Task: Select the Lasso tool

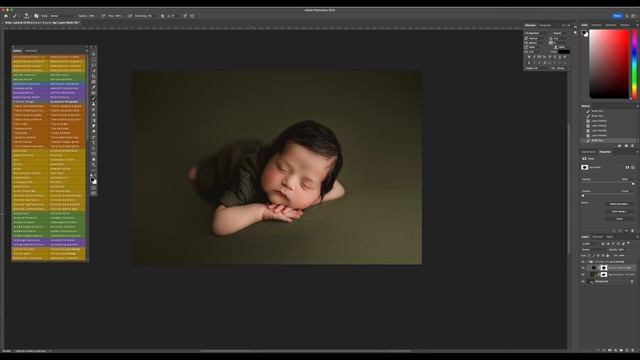Action: (94, 65)
